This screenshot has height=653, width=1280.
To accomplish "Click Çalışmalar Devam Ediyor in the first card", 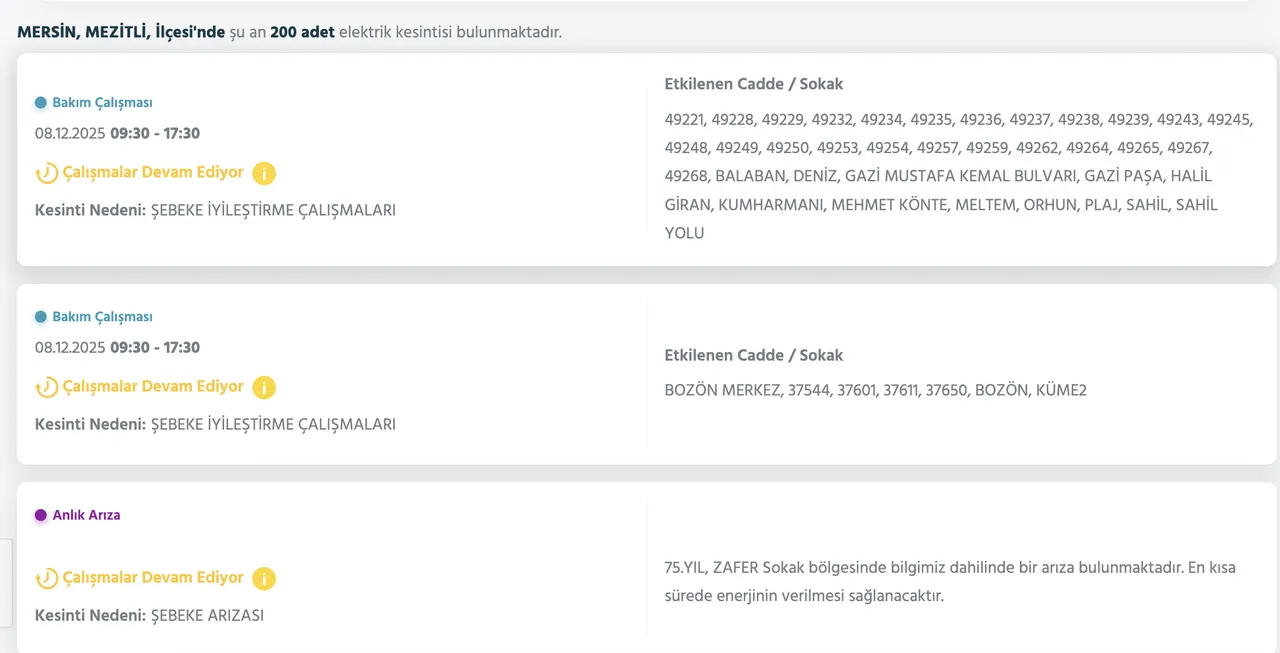I will point(153,172).
